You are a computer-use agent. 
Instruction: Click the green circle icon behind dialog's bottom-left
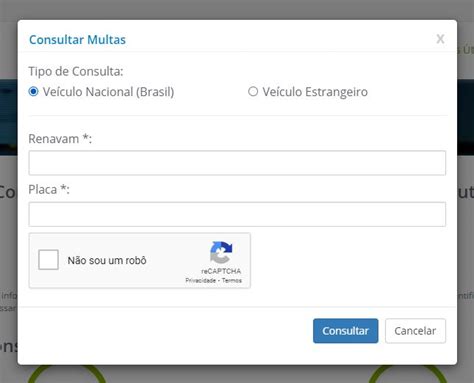pyautogui.click(x=67, y=374)
